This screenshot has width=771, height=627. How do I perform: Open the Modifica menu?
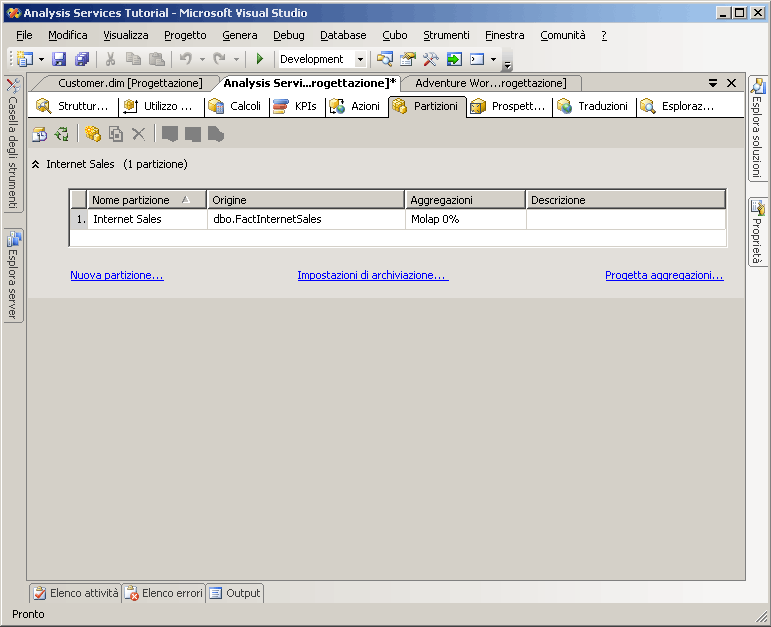[68, 35]
